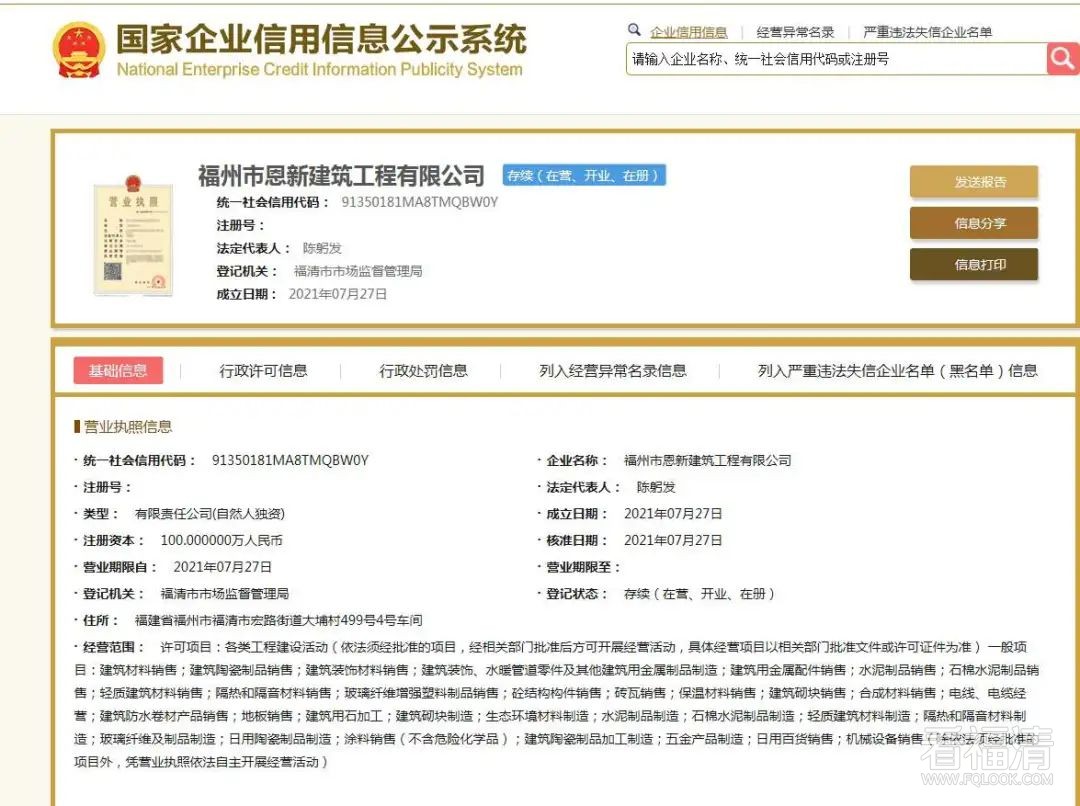Click the small magnifier icon beside 企业信用信息
The height and width of the screenshot is (806, 1080).
point(634,30)
